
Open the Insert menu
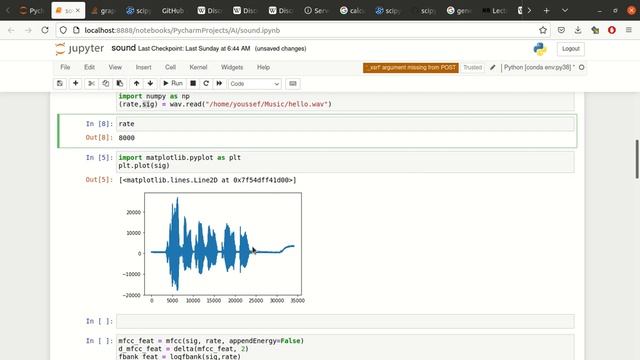tap(143, 67)
